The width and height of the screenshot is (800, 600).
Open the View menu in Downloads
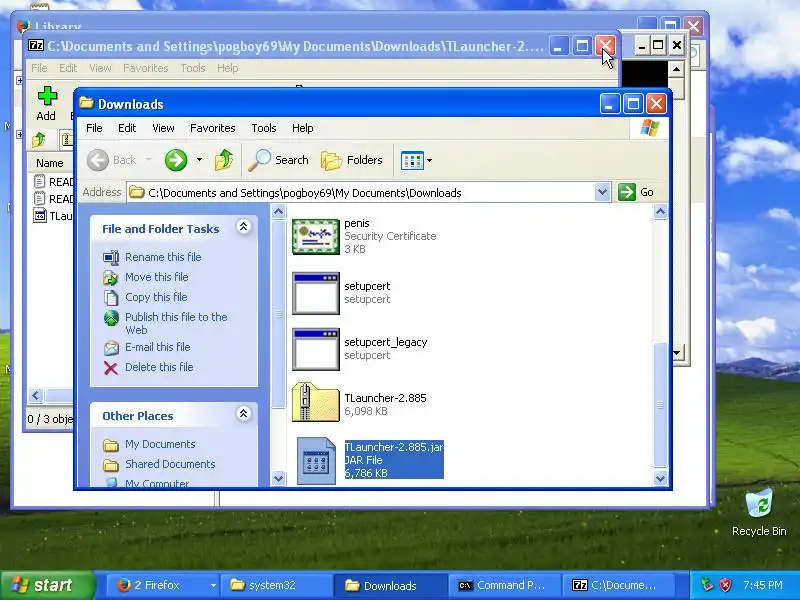pyautogui.click(x=163, y=128)
